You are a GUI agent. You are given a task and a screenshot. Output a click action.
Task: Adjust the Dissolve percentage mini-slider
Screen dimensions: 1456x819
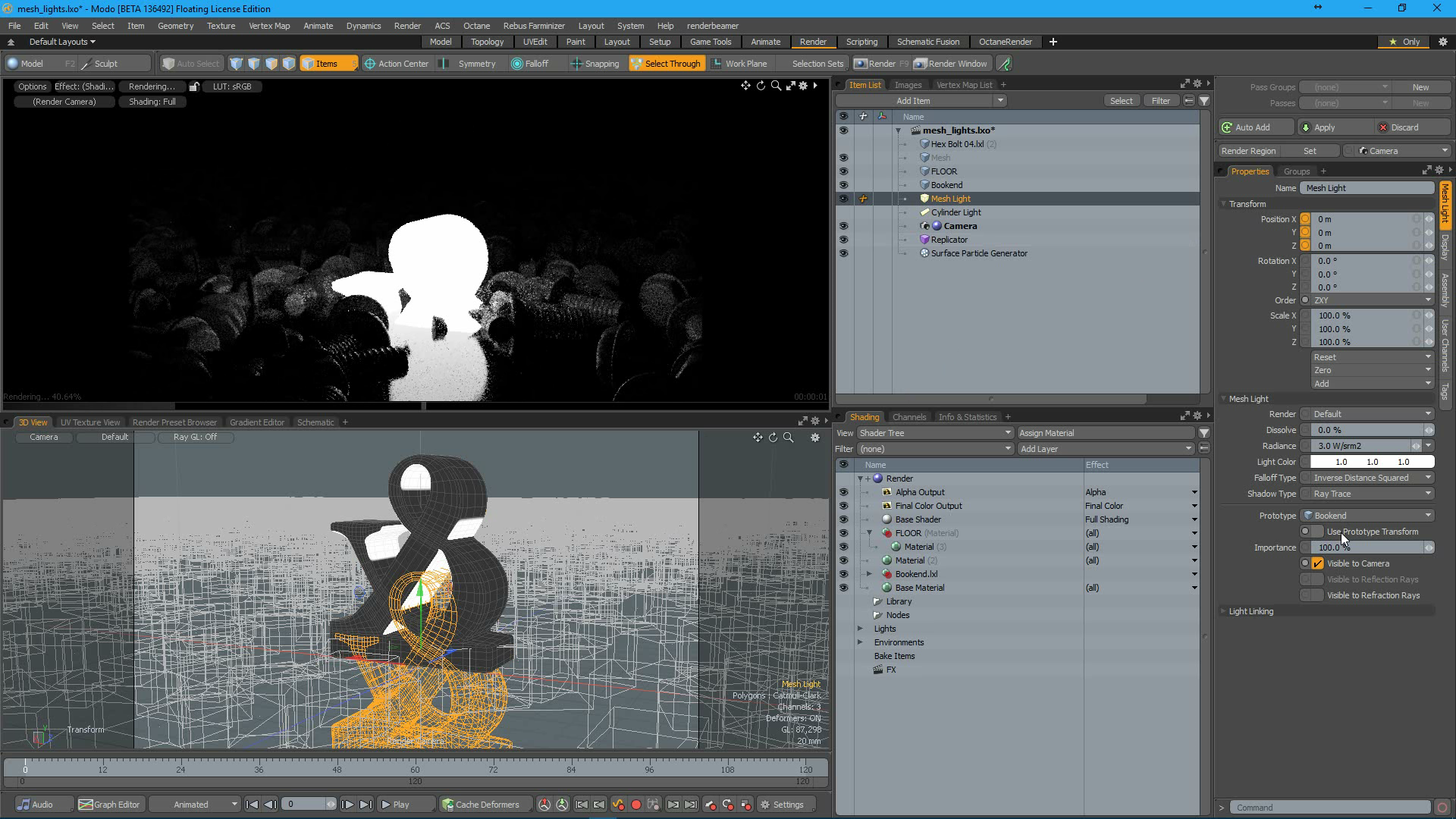1430,430
